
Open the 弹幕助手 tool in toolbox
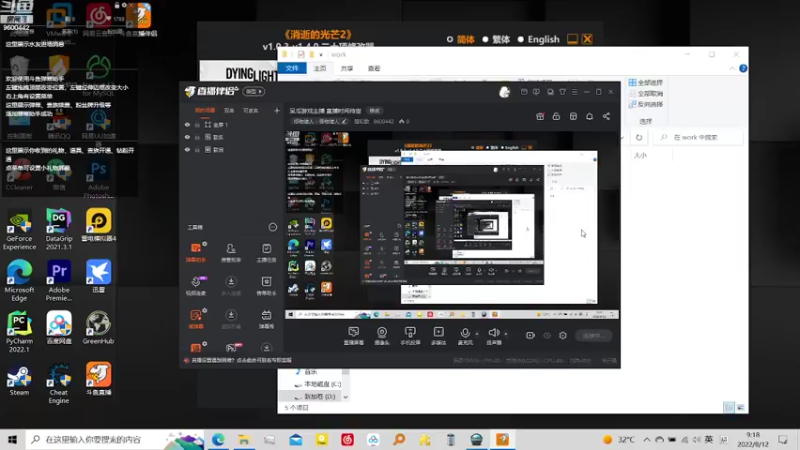196,252
